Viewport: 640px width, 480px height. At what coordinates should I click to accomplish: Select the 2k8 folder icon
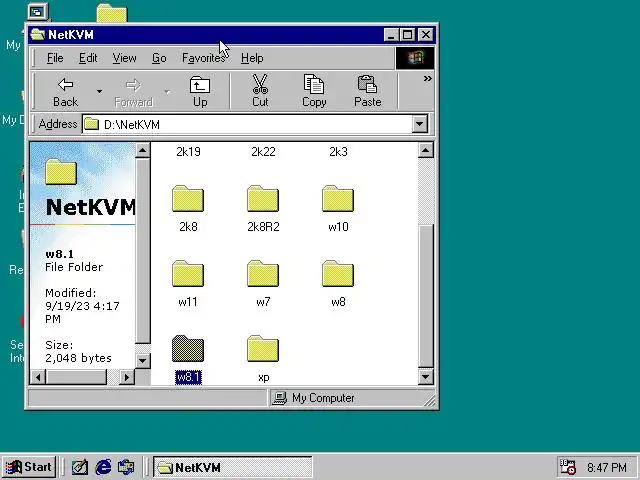(x=188, y=199)
